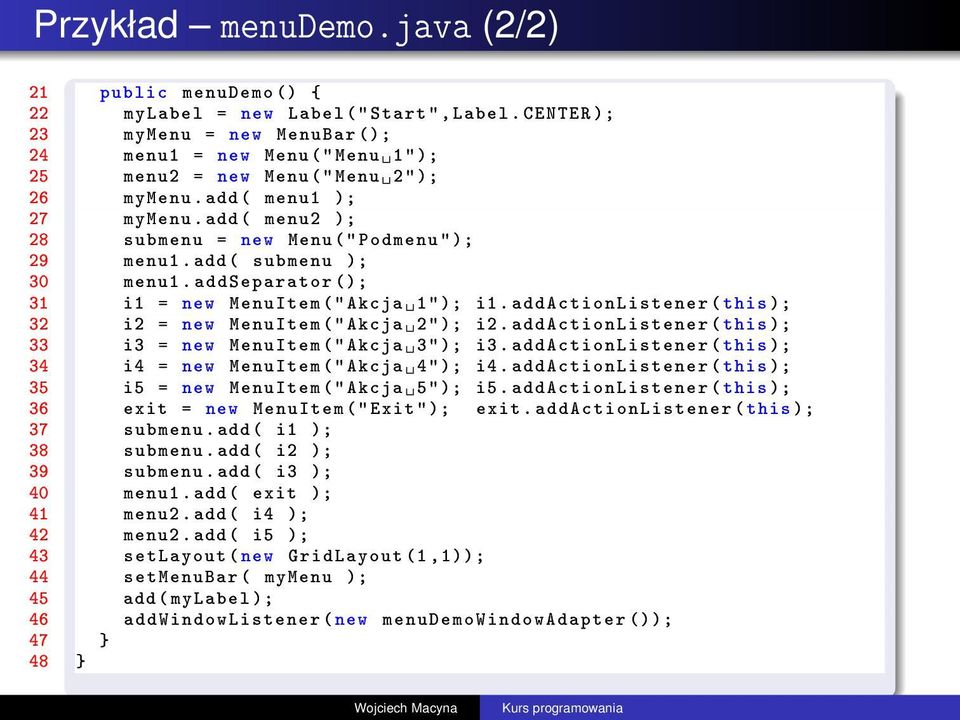The width and height of the screenshot is (960, 720).
Task: Click line number 43
Action: pos(39,556)
